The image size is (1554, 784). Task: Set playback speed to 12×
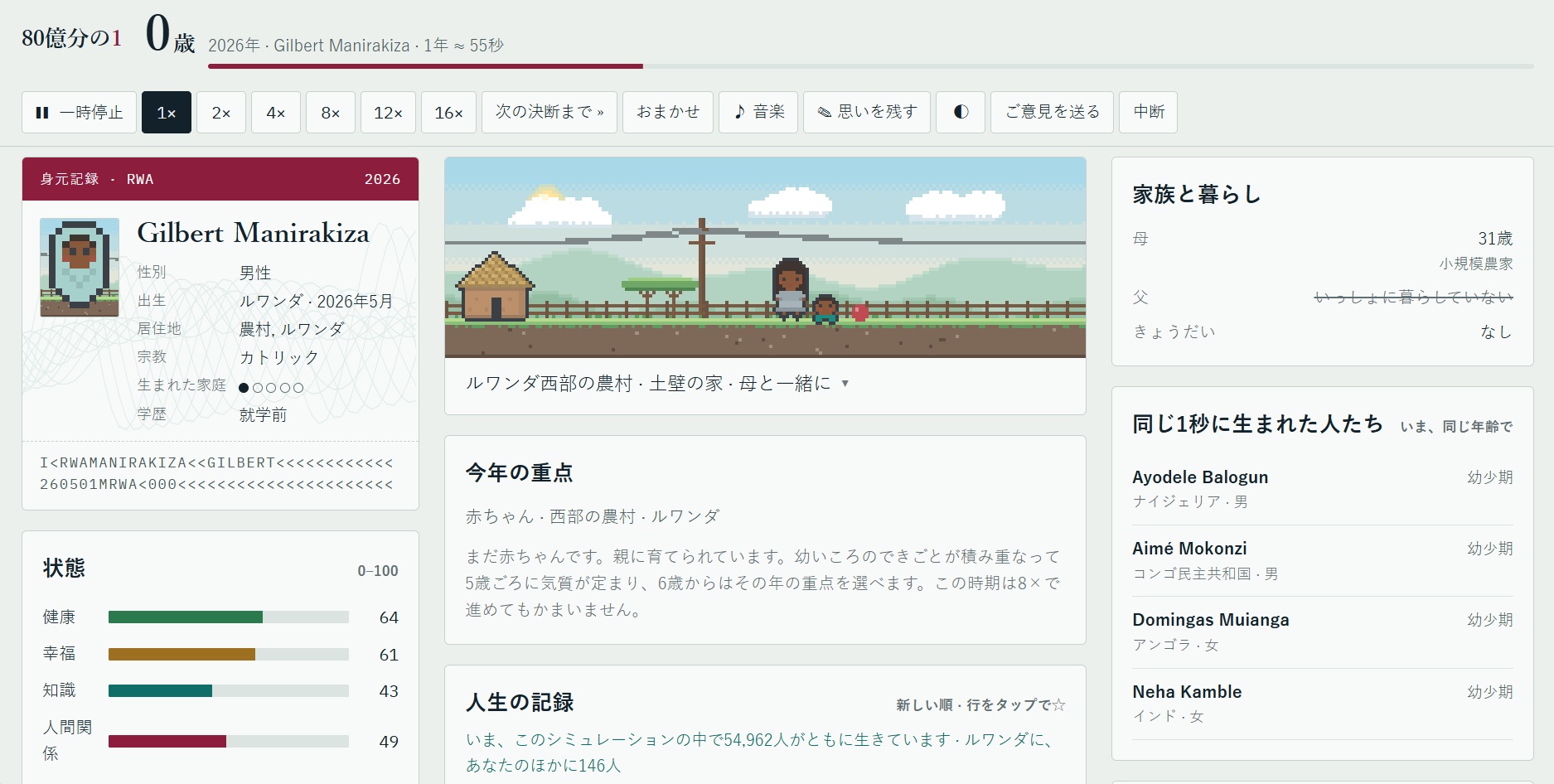388,112
